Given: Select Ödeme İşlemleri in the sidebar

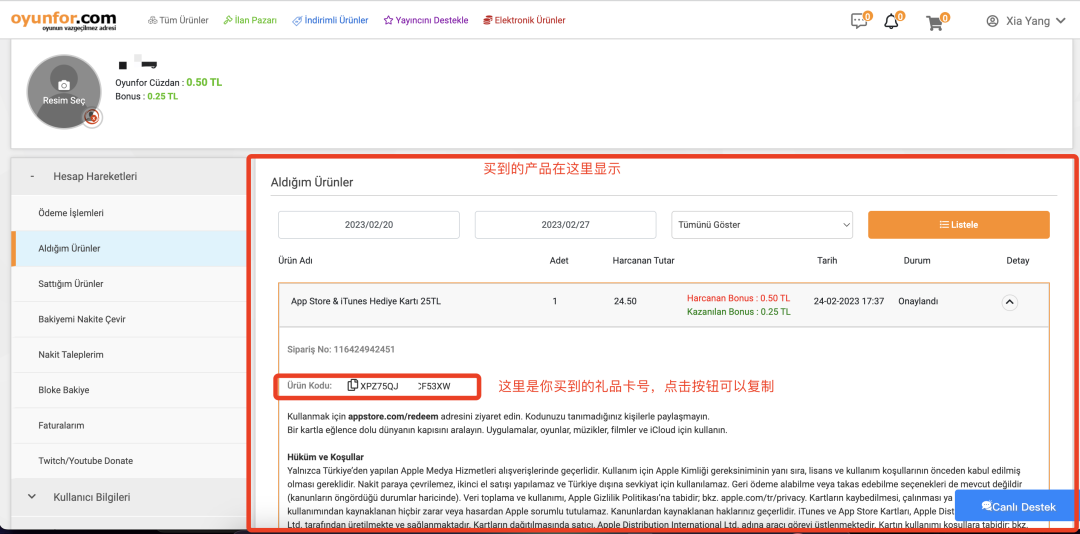Looking at the screenshot, I should (x=71, y=213).
